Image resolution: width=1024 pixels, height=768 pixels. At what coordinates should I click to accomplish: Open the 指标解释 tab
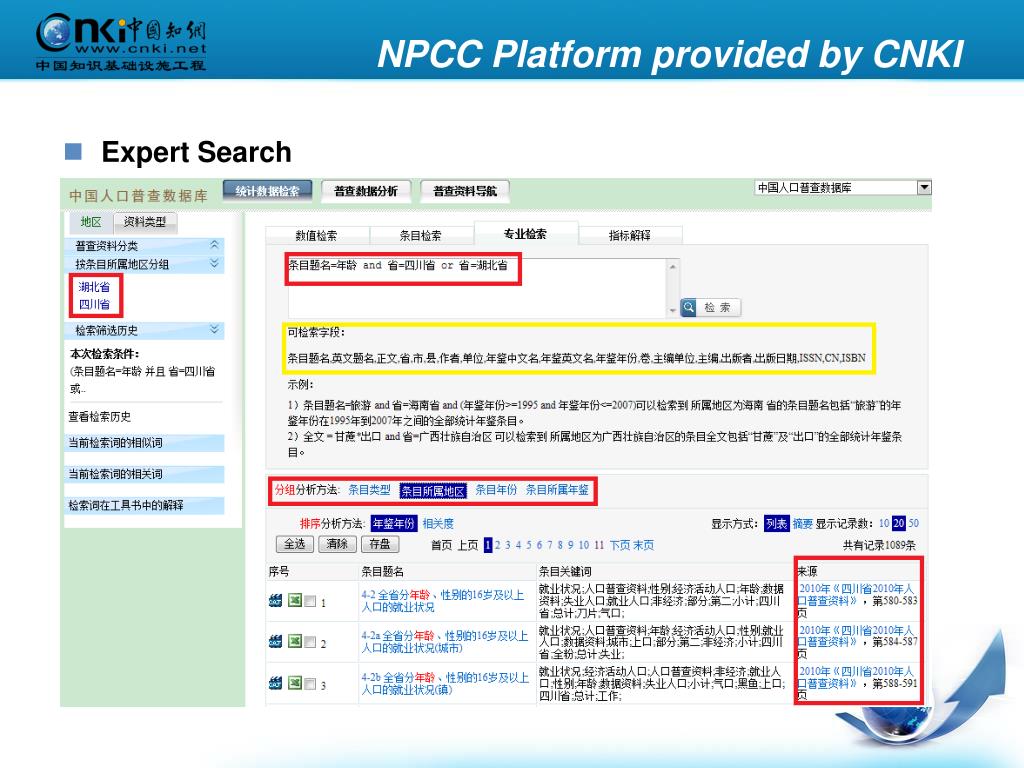630,235
